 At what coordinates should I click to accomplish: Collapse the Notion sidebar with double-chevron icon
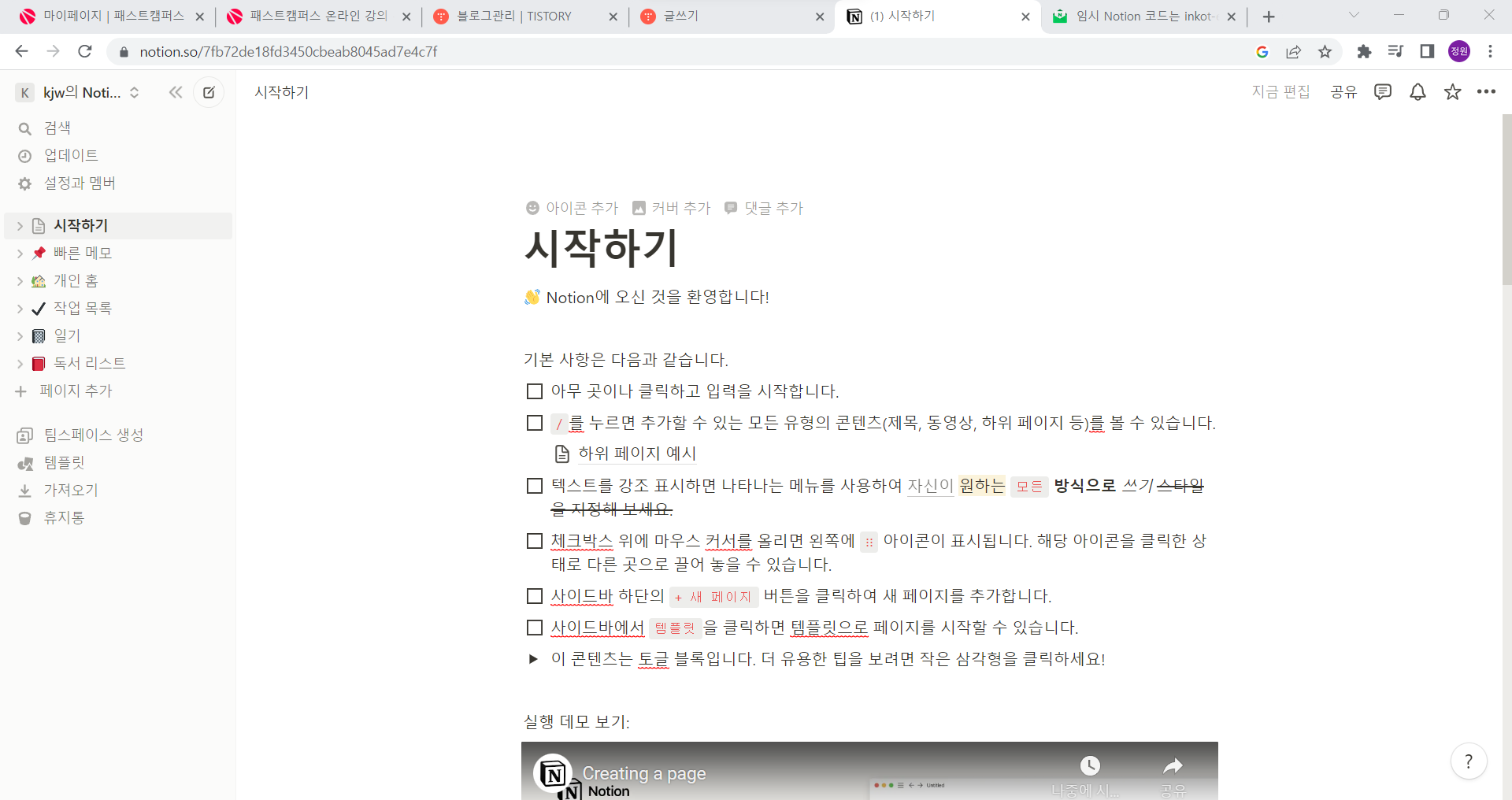(x=176, y=92)
